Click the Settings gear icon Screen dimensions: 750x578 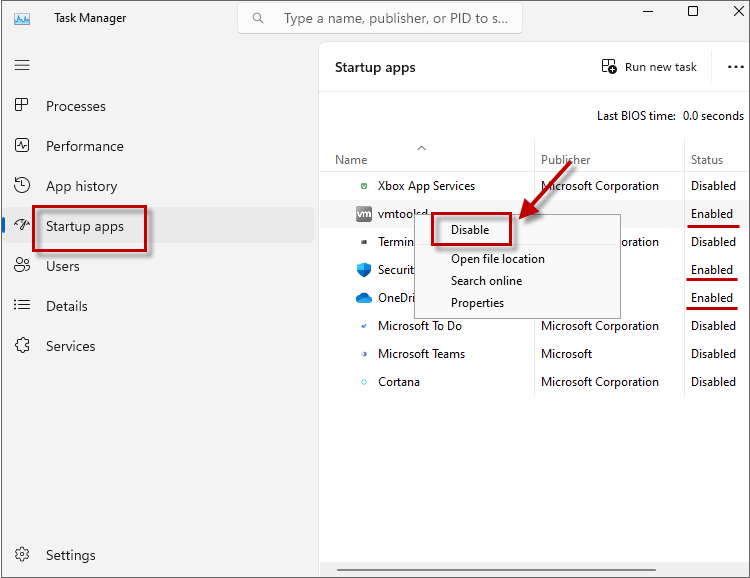click(x=22, y=554)
